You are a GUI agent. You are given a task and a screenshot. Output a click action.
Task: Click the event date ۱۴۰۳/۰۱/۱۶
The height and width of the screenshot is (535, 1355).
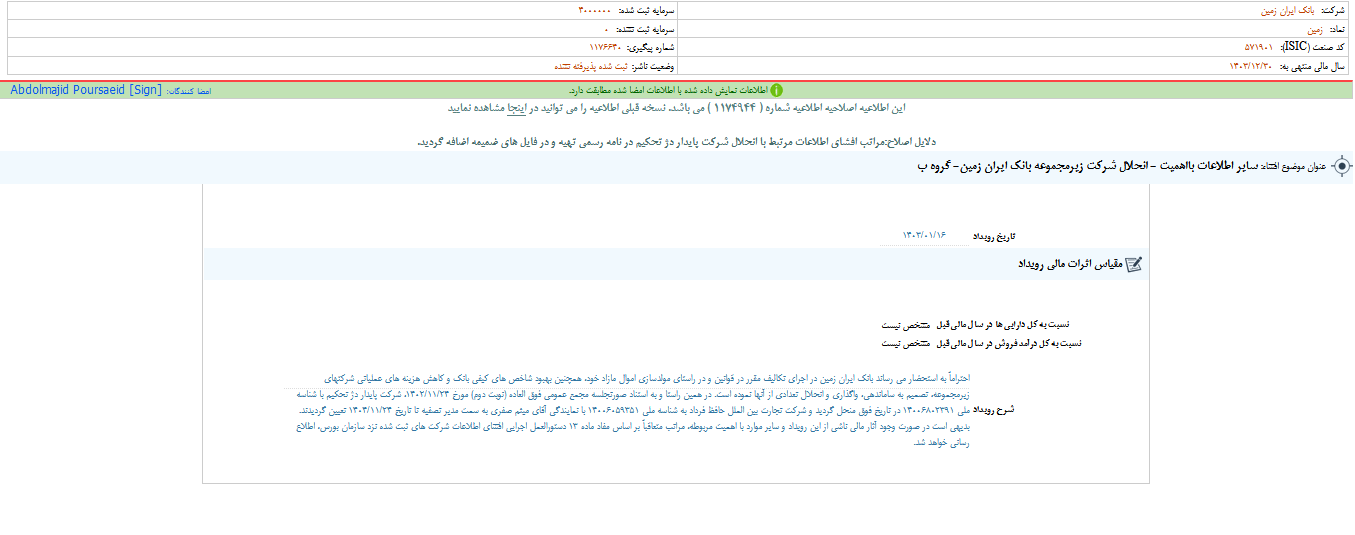924,235
